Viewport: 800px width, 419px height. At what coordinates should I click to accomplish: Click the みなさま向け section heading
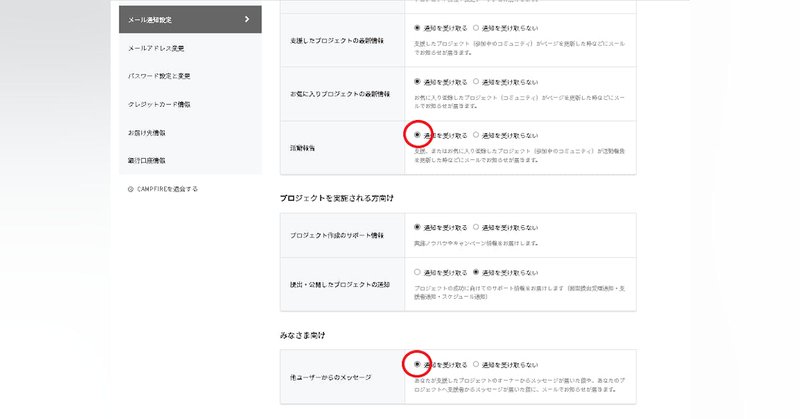coord(303,335)
